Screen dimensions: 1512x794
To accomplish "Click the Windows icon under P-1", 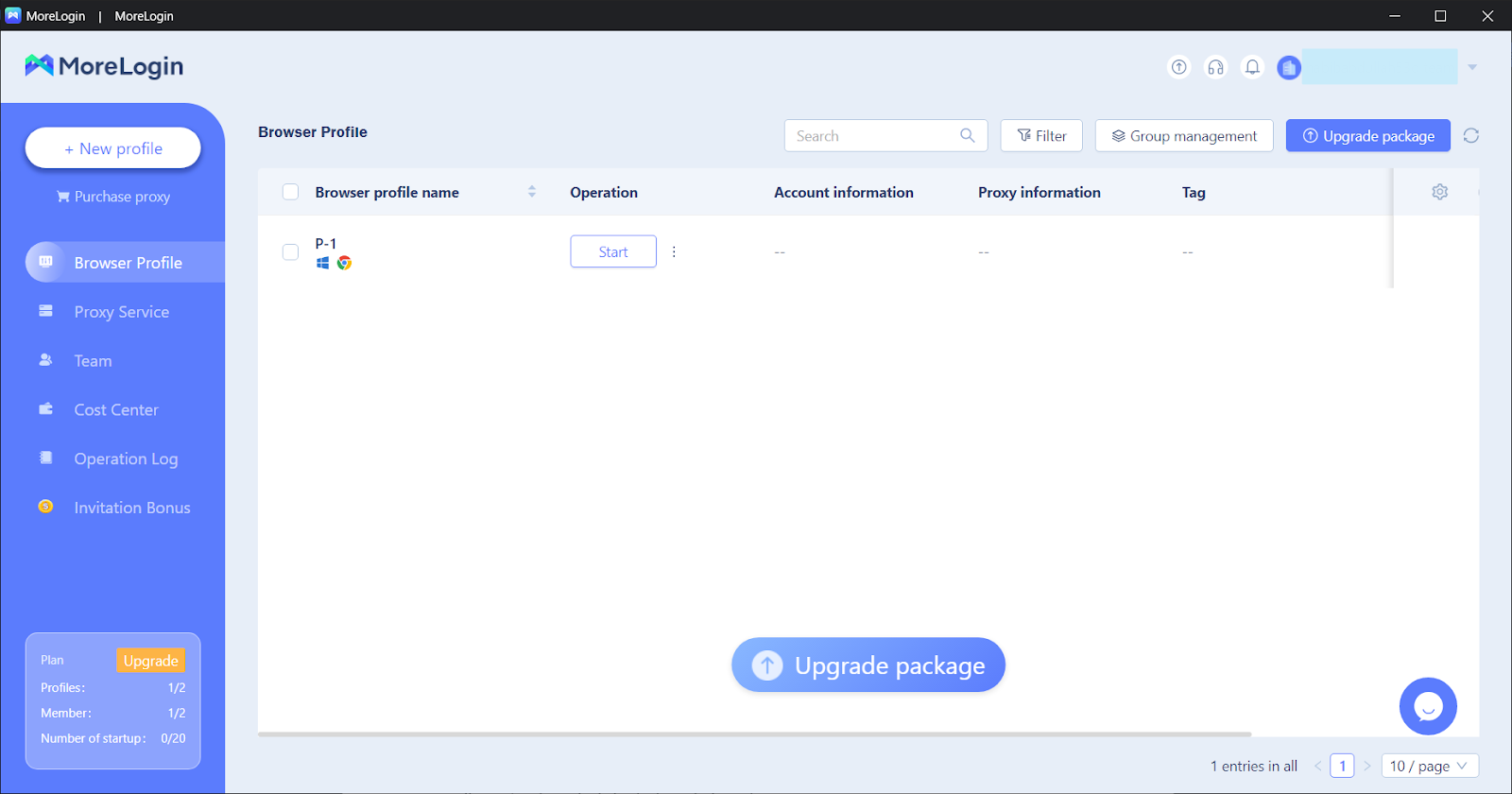I will [x=322, y=263].
